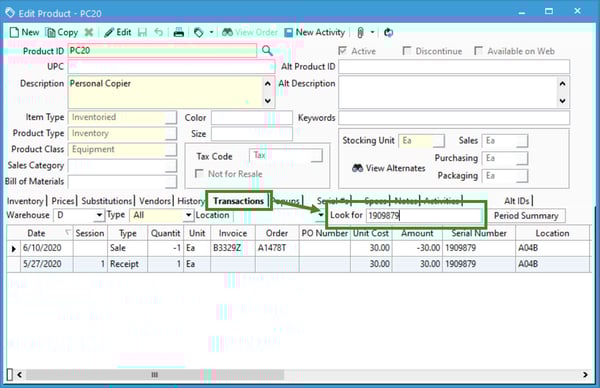Click the Keywords input field
This screenshot has width=600, height=388.
[x=454, y=118]
